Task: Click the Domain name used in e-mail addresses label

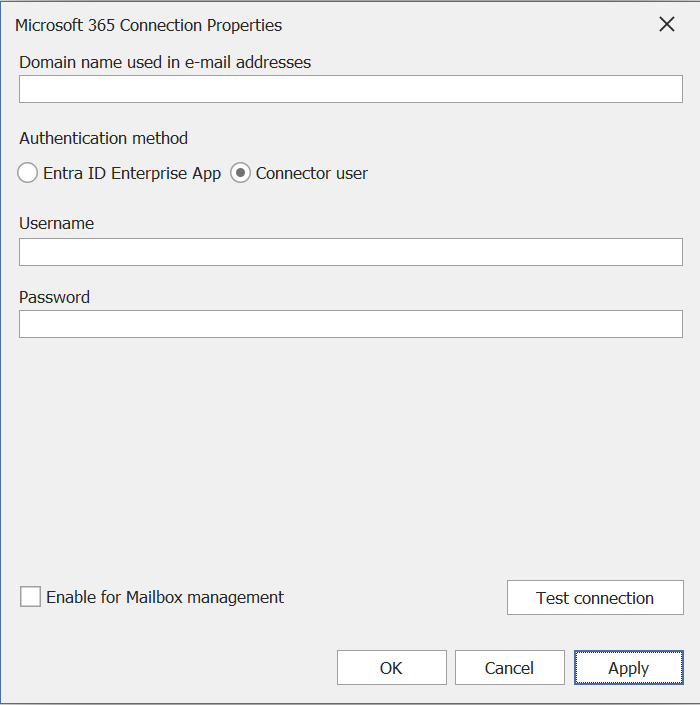Action: (165, 62)
